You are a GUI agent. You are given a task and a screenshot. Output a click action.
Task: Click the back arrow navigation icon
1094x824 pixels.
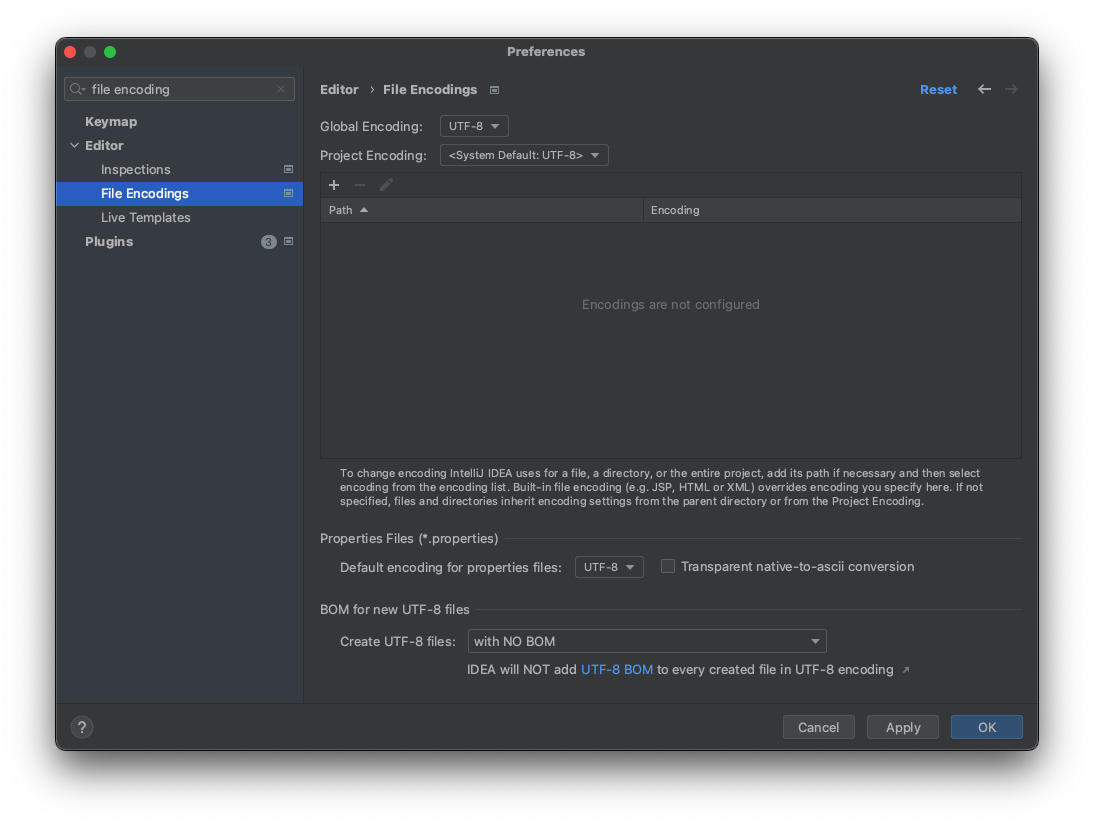click(984, 89)
